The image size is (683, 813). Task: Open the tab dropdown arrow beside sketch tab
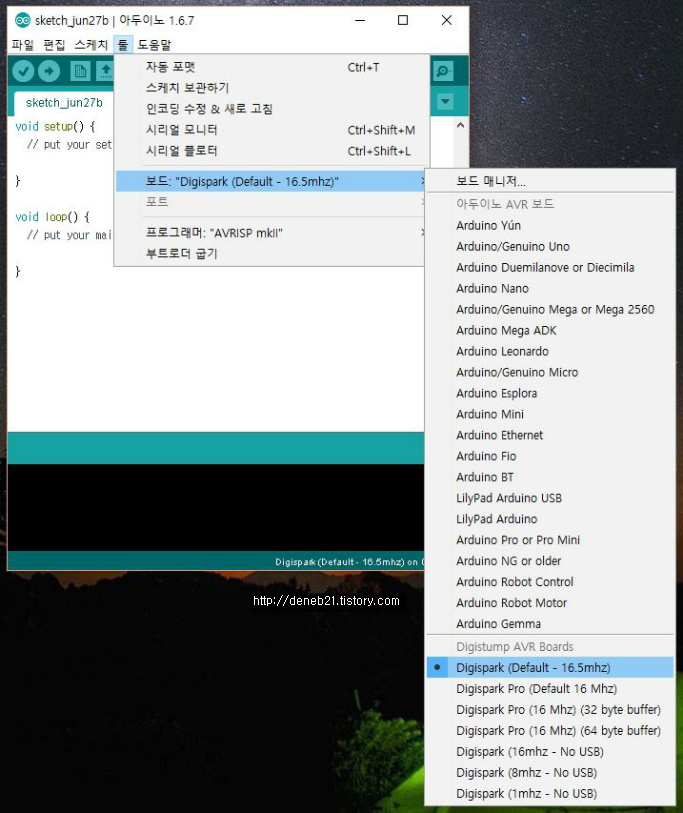point(445,102)
